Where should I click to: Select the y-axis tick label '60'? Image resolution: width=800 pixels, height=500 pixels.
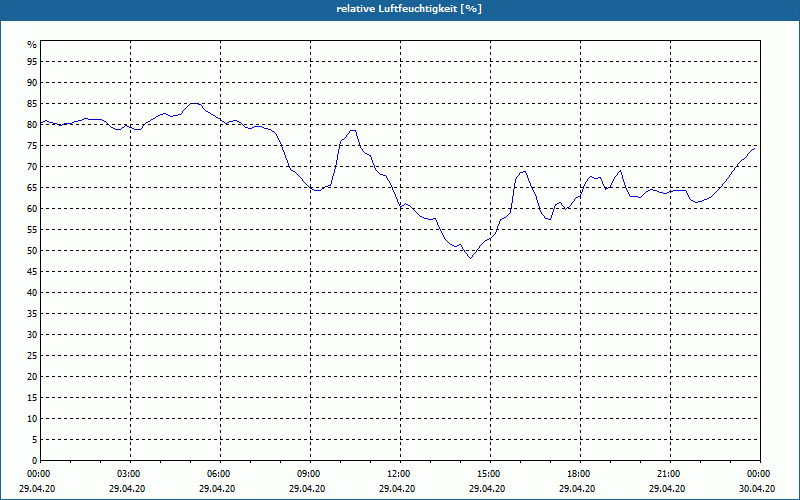coord(32,209)
